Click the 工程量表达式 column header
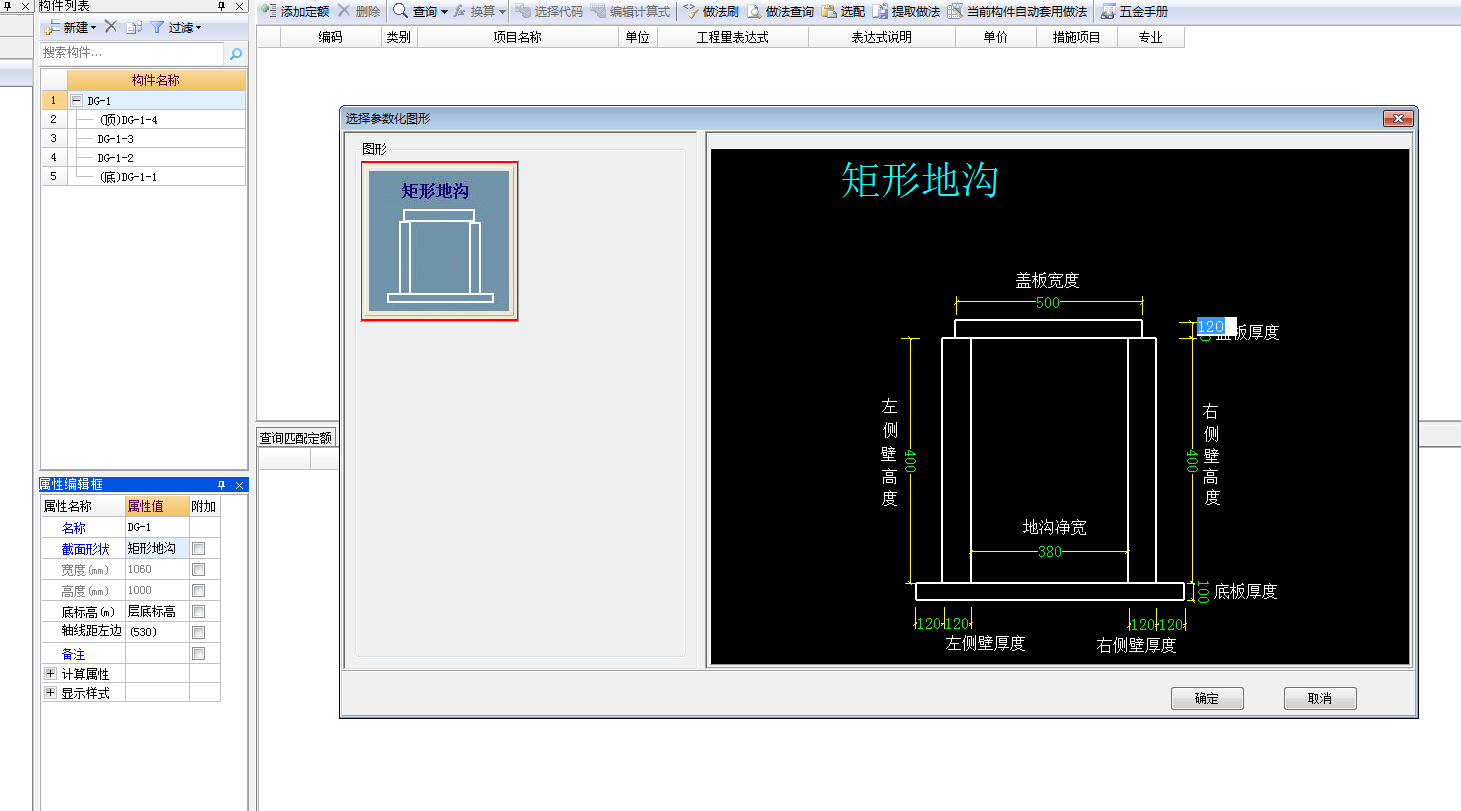 (732, 38)
